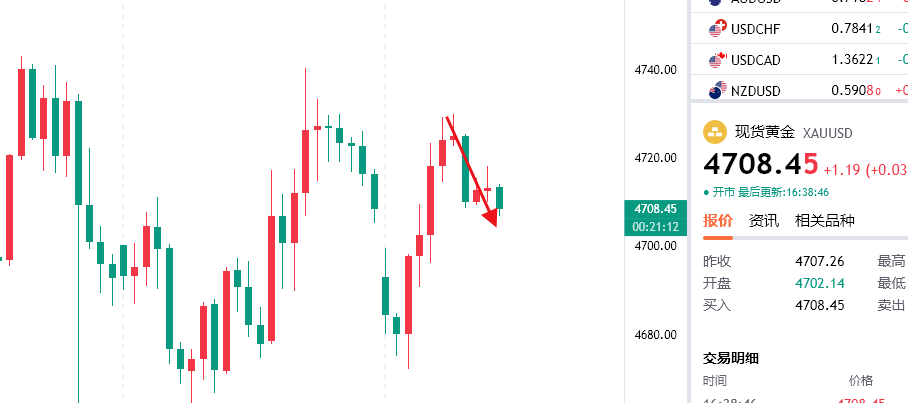This screenshot has width=908, height=403.
Task: Click the USDCAD flag icon
Action: click(x=716, y=60)
